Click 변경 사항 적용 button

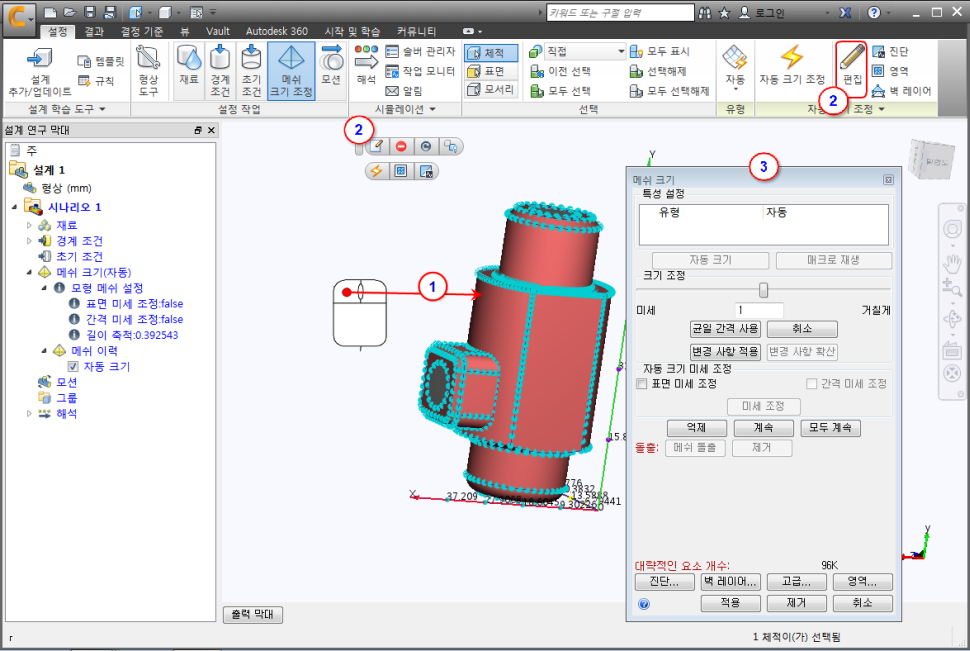click(x=725, y=351)
